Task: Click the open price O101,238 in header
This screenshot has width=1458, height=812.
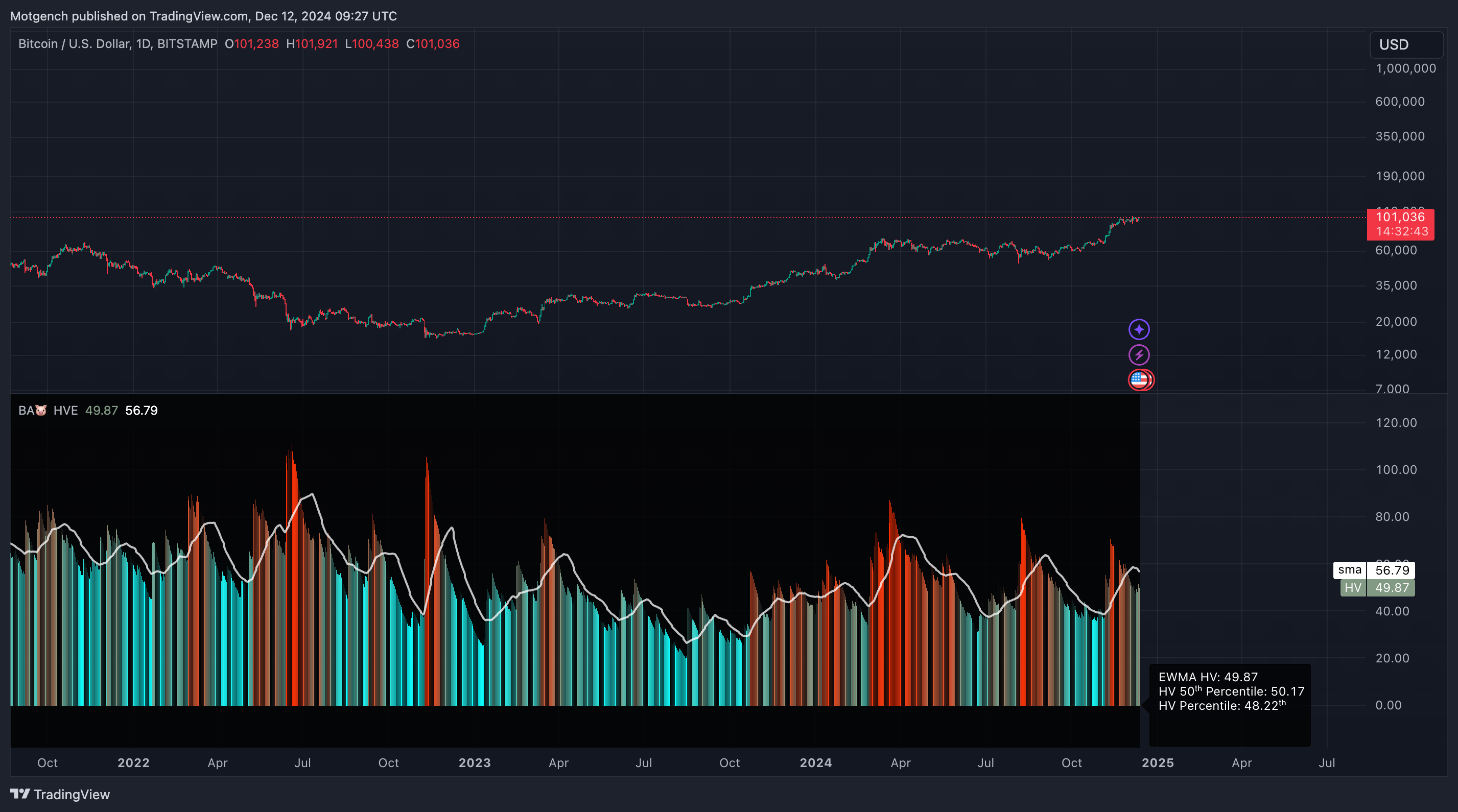Action: tap(252, 44)
